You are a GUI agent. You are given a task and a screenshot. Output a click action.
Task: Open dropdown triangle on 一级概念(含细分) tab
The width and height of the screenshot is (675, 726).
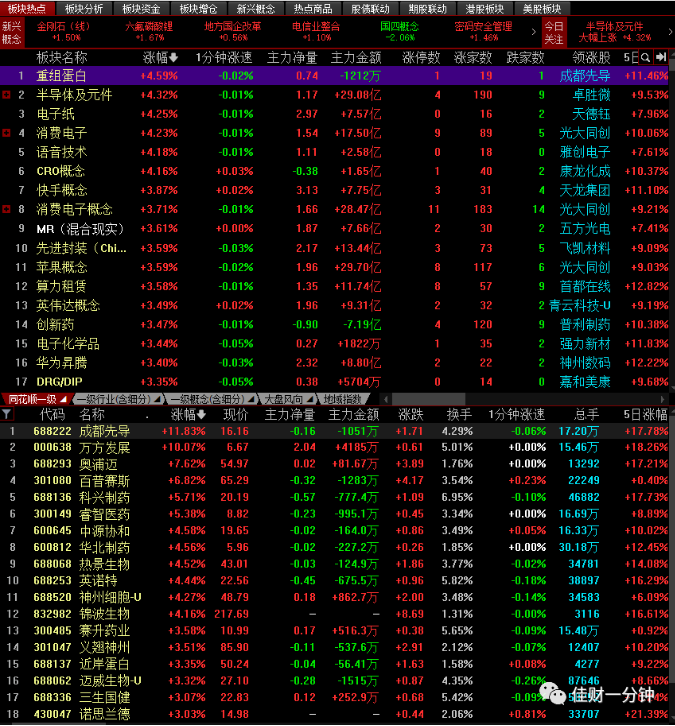tap(250, 399)
